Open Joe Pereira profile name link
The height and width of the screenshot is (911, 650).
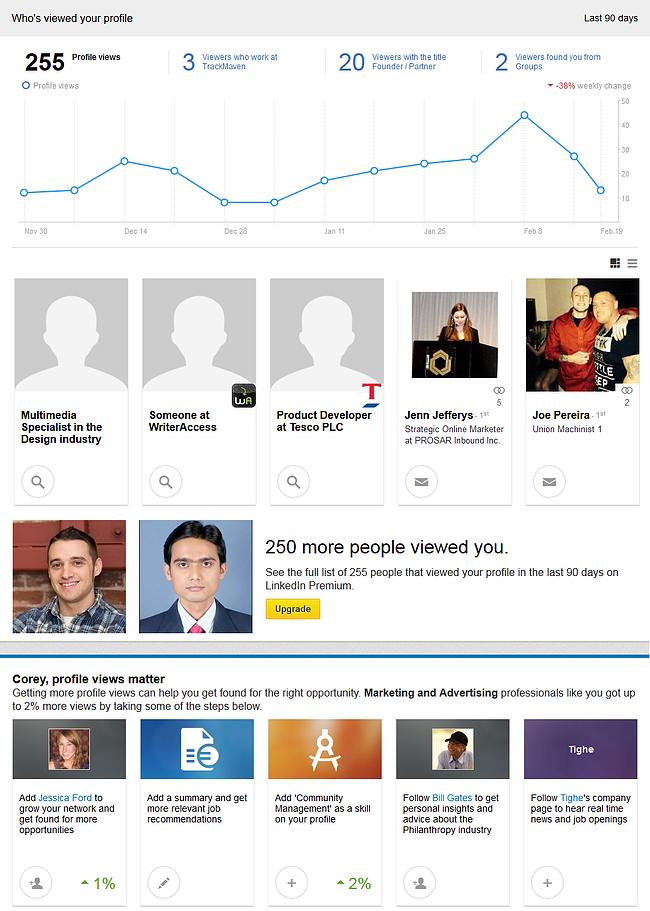[x=561, y=415]
